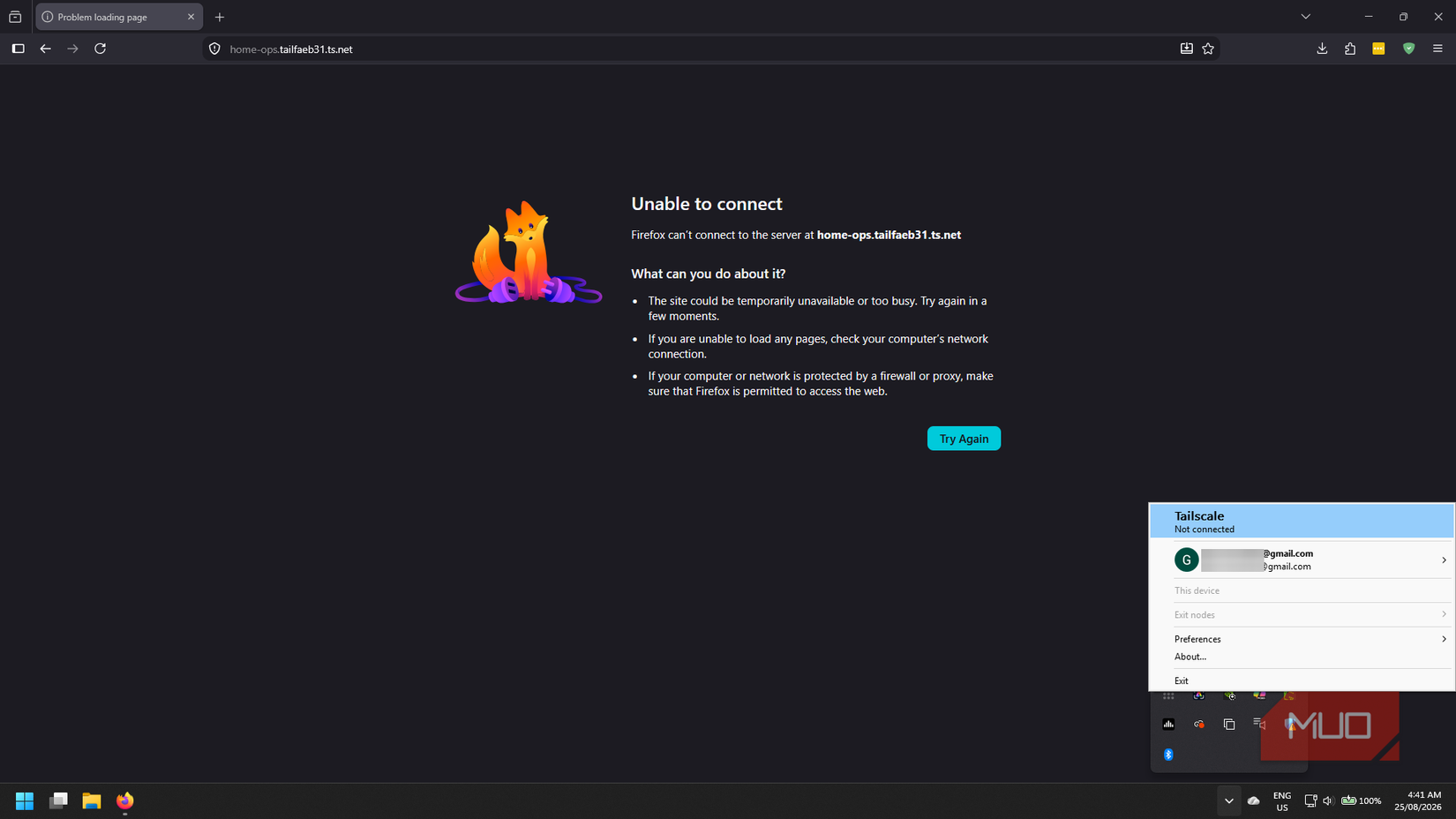The image size is (1456, 819).
Task: Click the yellow extension icon in toolbar
Action: point(1378,49)
